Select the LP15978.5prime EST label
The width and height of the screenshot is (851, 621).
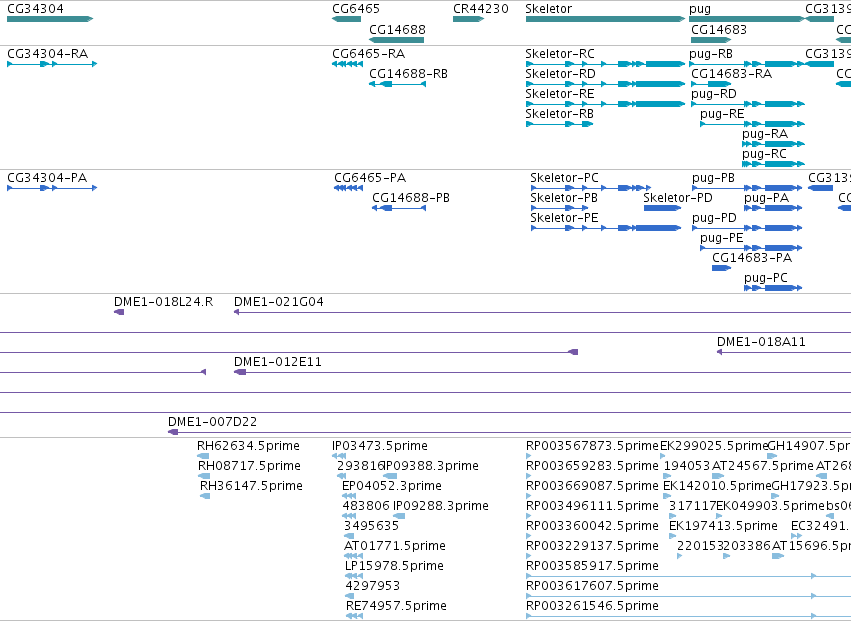(394, 566)
